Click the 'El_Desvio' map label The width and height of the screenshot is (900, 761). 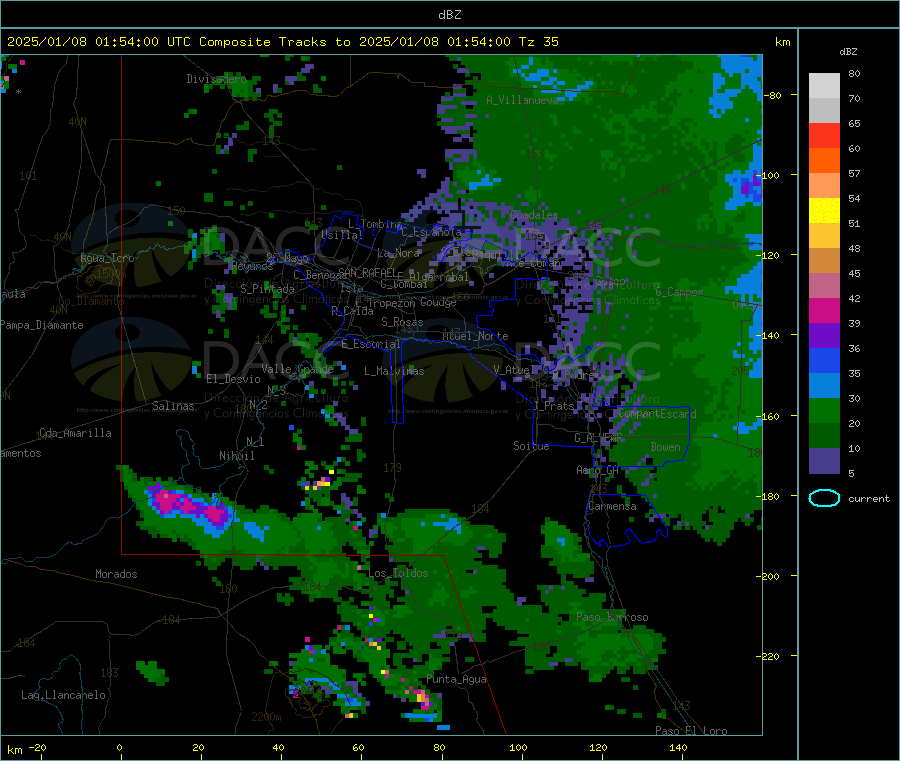[234, 379]
